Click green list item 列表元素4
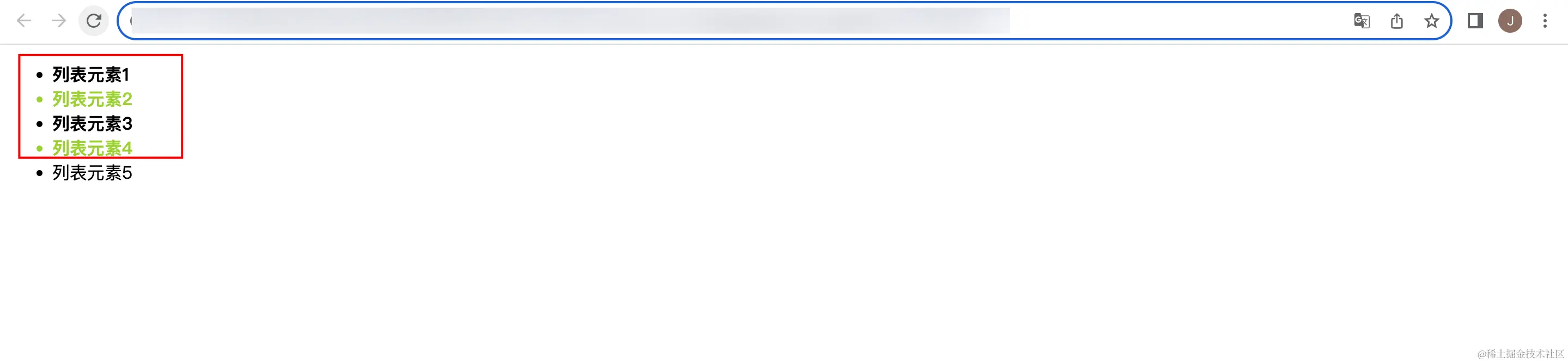The width and height of the screenshot is (1568, 363). [93, 148]
